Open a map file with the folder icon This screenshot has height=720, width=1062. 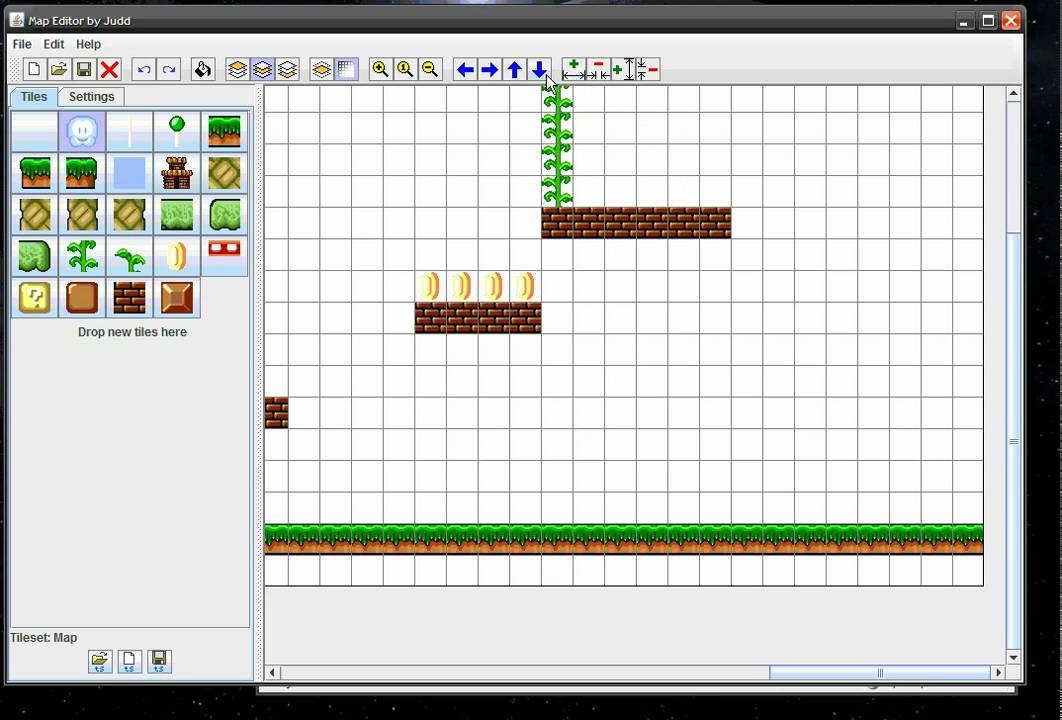pyautogui.click(x=59, y=69)
